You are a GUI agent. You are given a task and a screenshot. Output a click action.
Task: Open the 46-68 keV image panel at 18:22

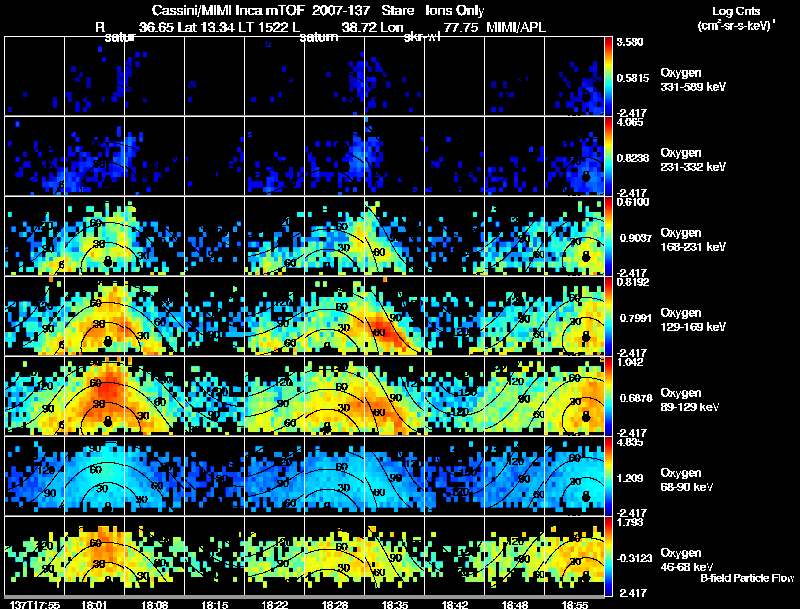coord(274,556)
